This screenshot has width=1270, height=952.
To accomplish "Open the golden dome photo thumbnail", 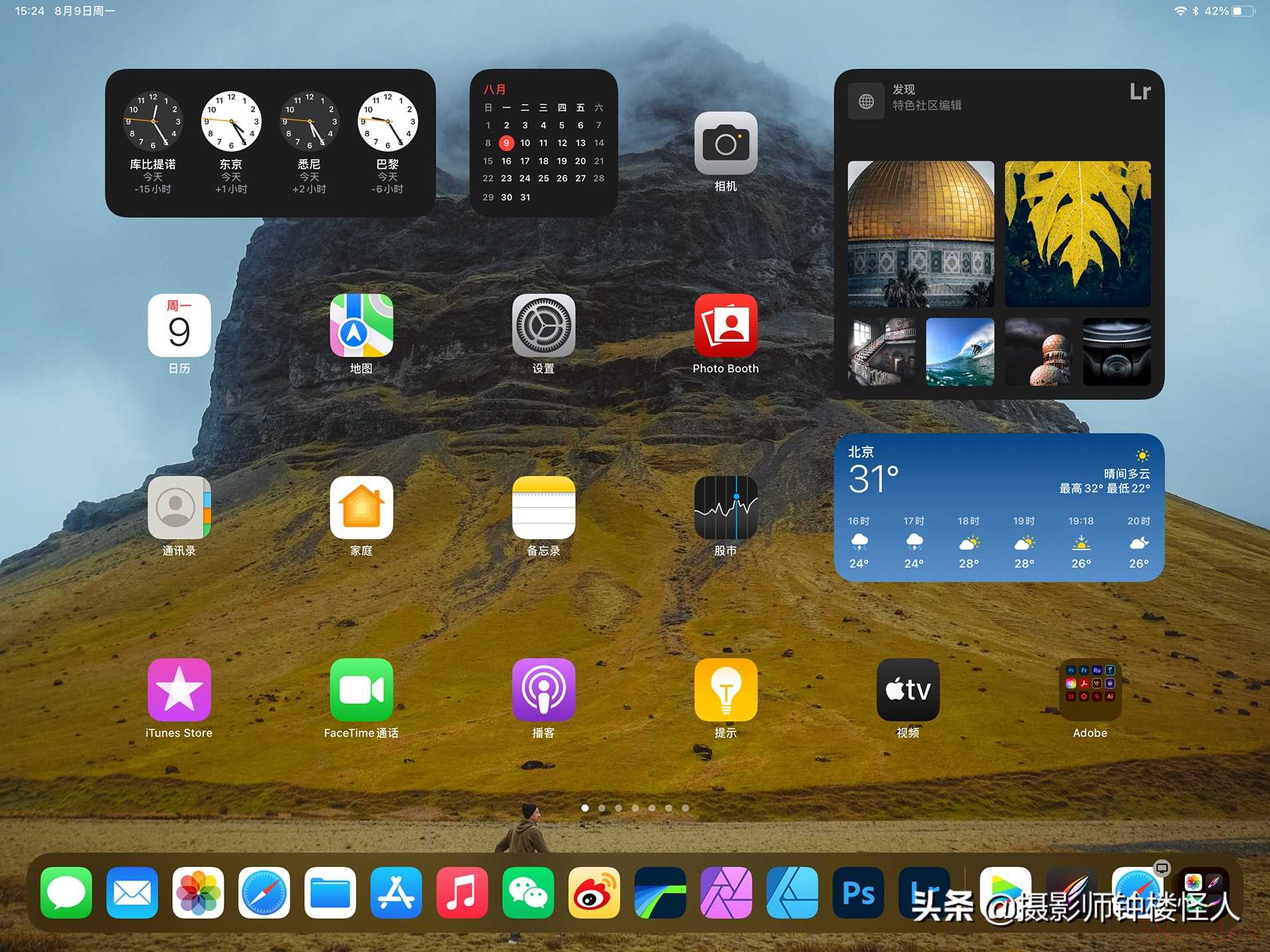I will (x=921, y=234).
